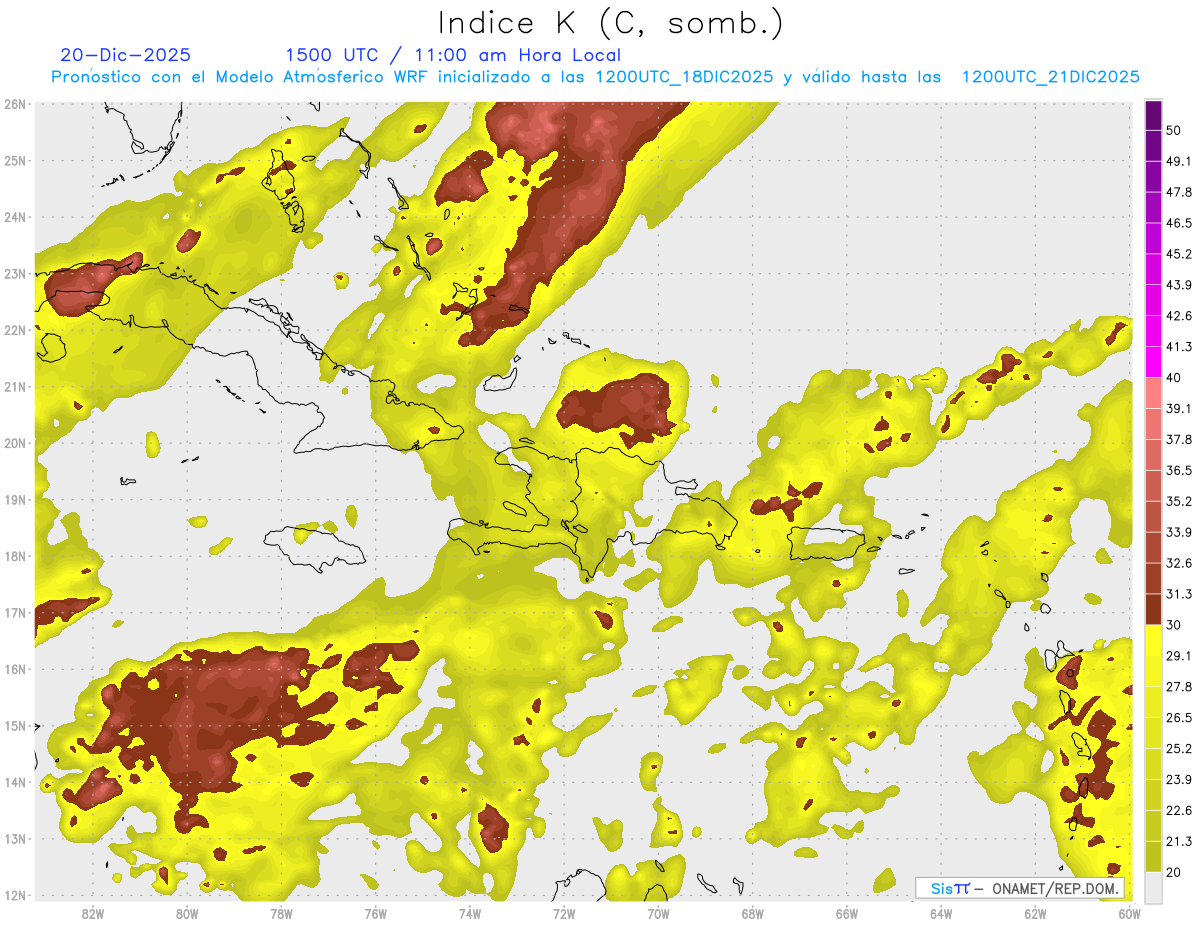Viewport: 1200px width, 927px height.
Task: Click the "31.3" colorbar label
Action: tap(1178, 594)
